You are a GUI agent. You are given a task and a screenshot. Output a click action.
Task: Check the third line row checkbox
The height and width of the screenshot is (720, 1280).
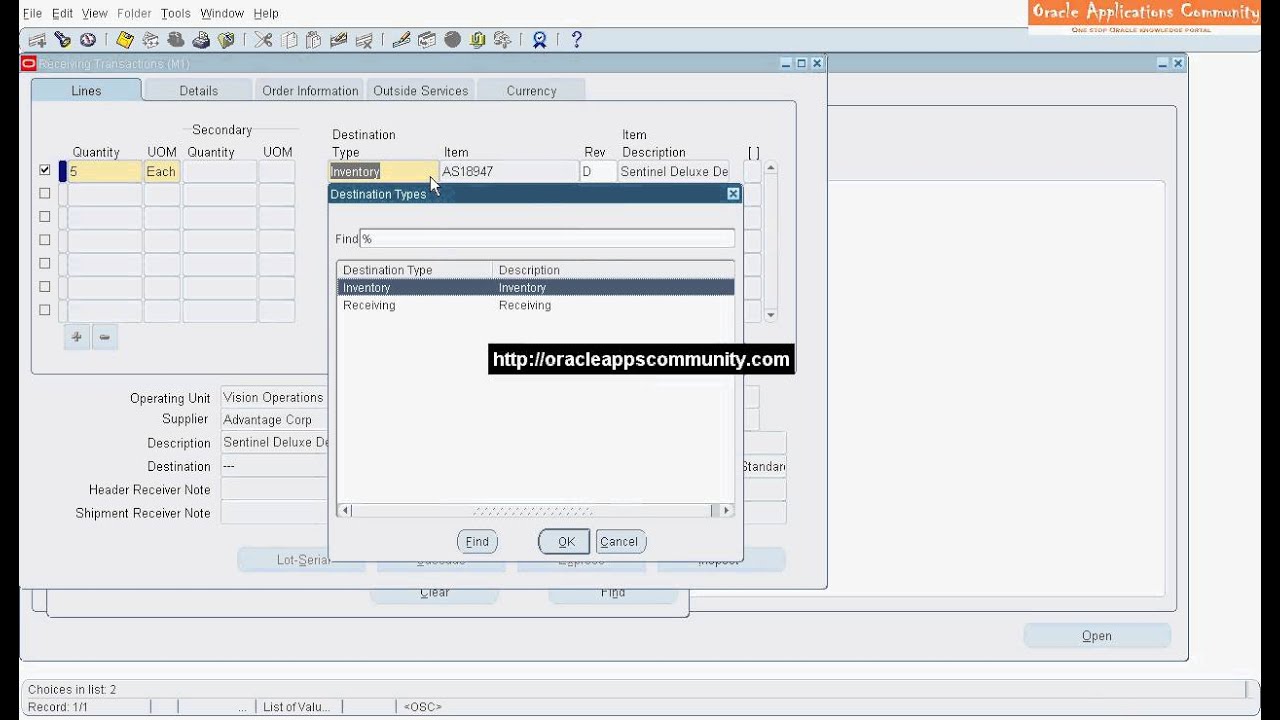click(44, 217)
